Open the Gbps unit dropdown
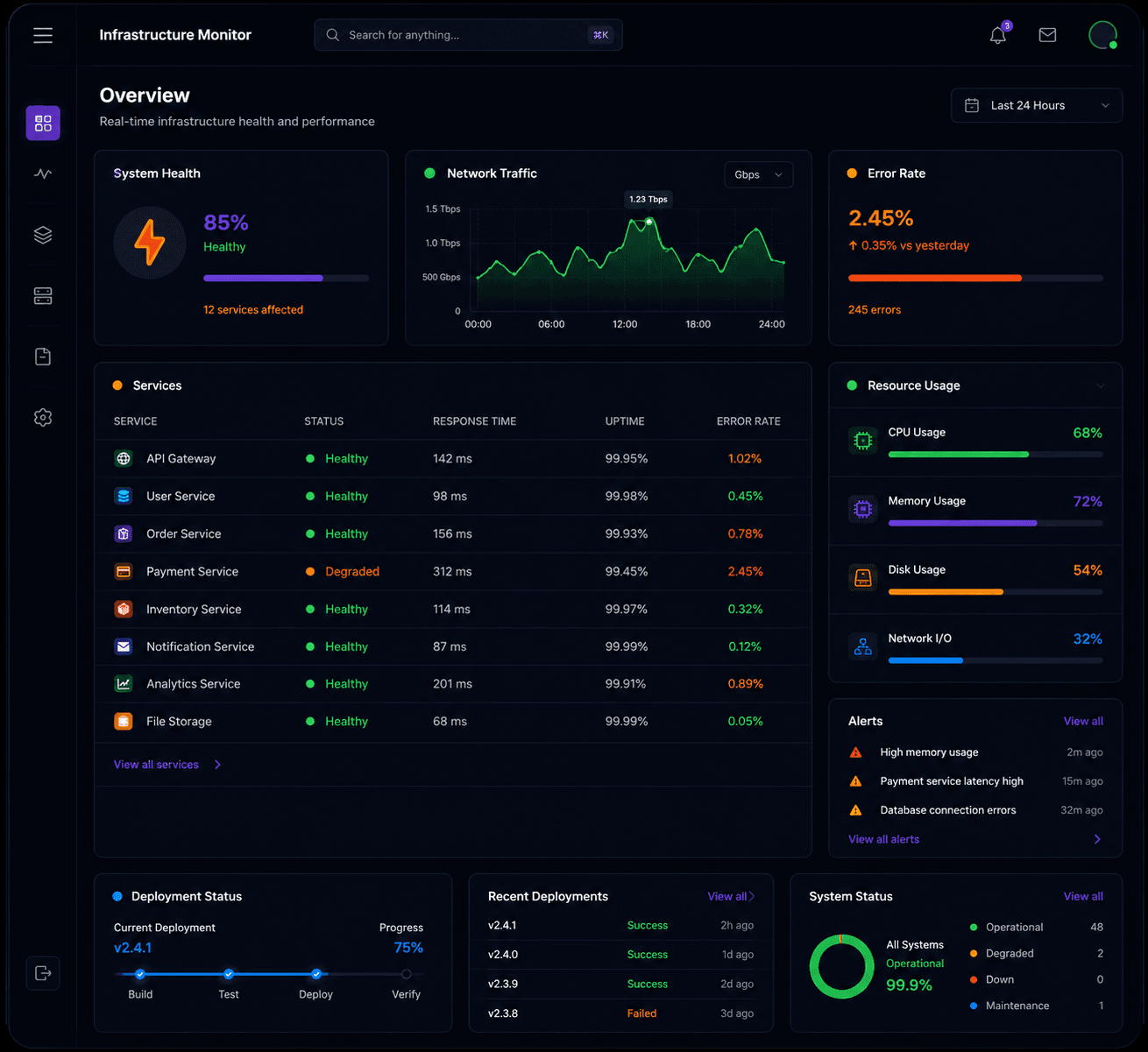Viewport: 1148px width, 1052px height. pyautogui.click(x=759, y=174)
